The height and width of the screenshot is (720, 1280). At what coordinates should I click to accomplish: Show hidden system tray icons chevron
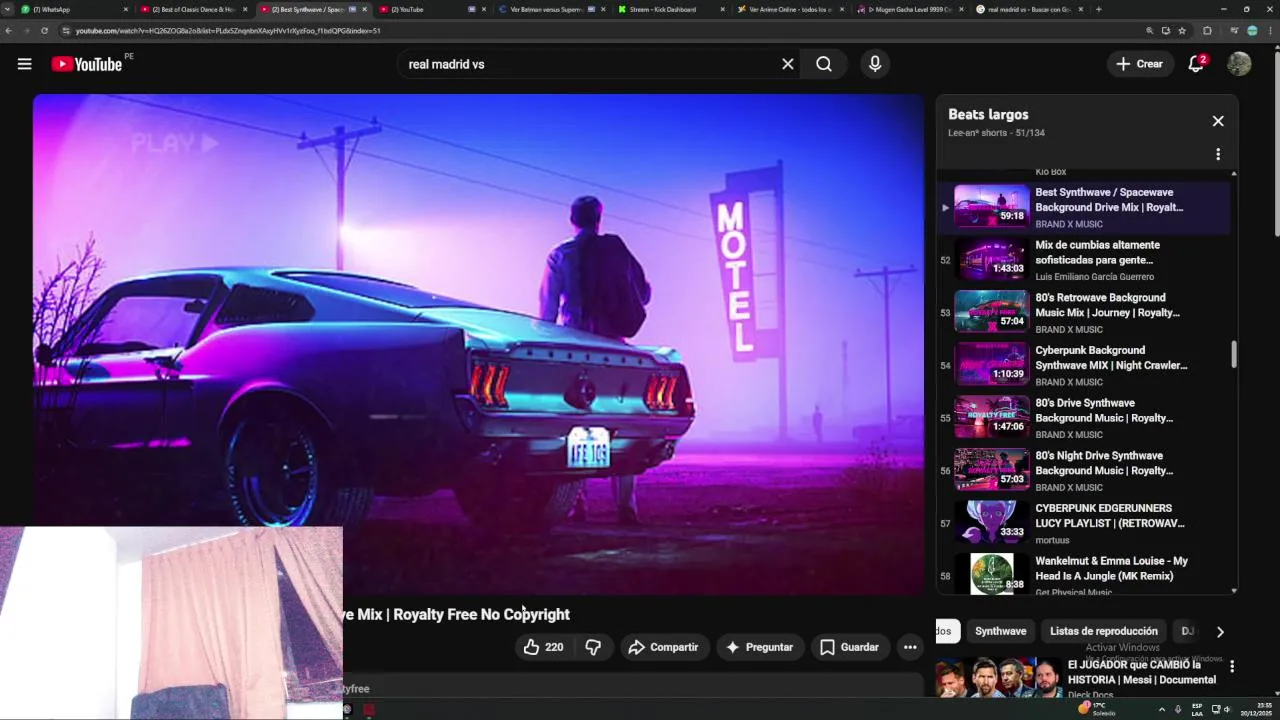(1161, 709)
